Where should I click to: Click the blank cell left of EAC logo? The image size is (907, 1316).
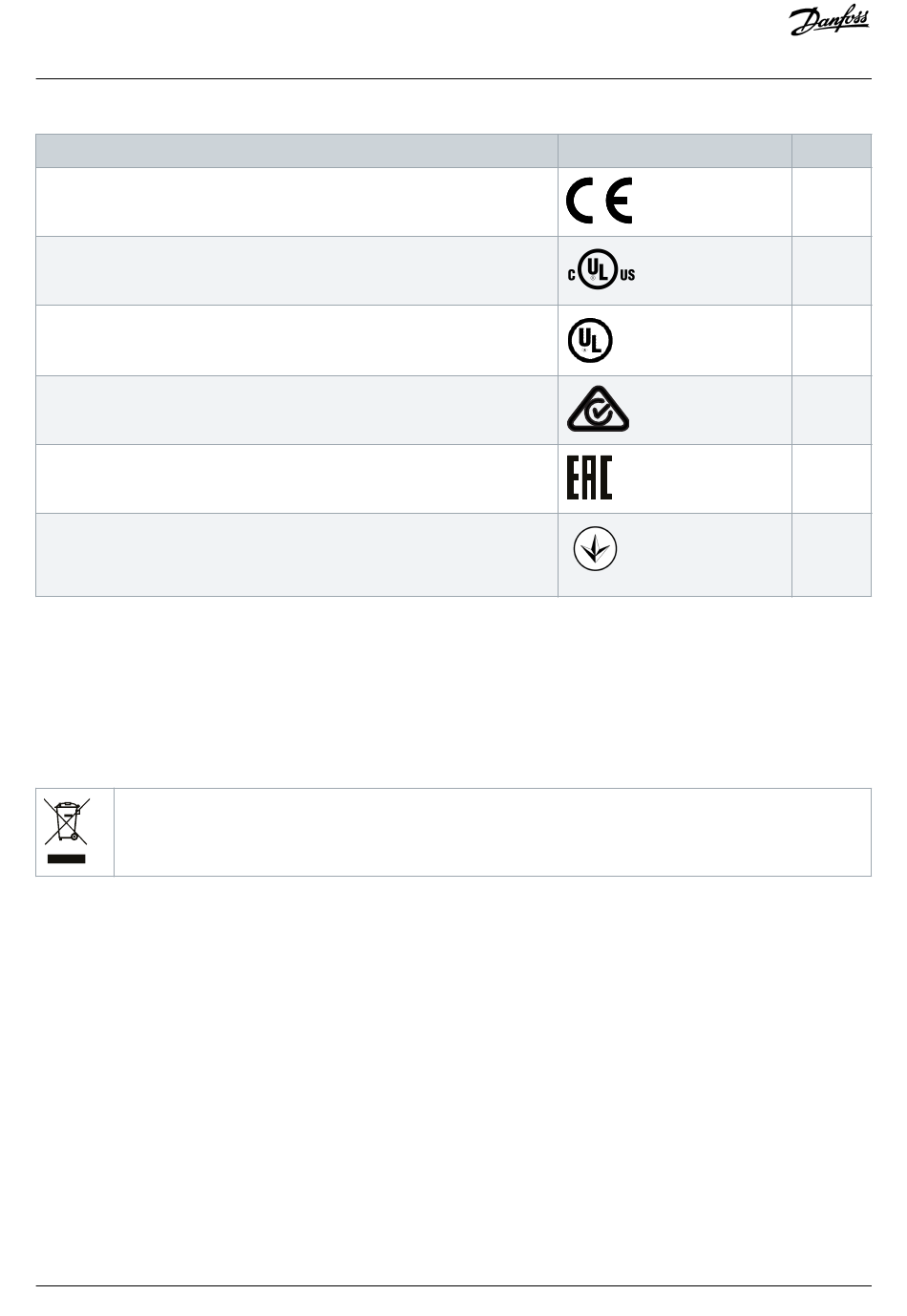pos(297,478)
